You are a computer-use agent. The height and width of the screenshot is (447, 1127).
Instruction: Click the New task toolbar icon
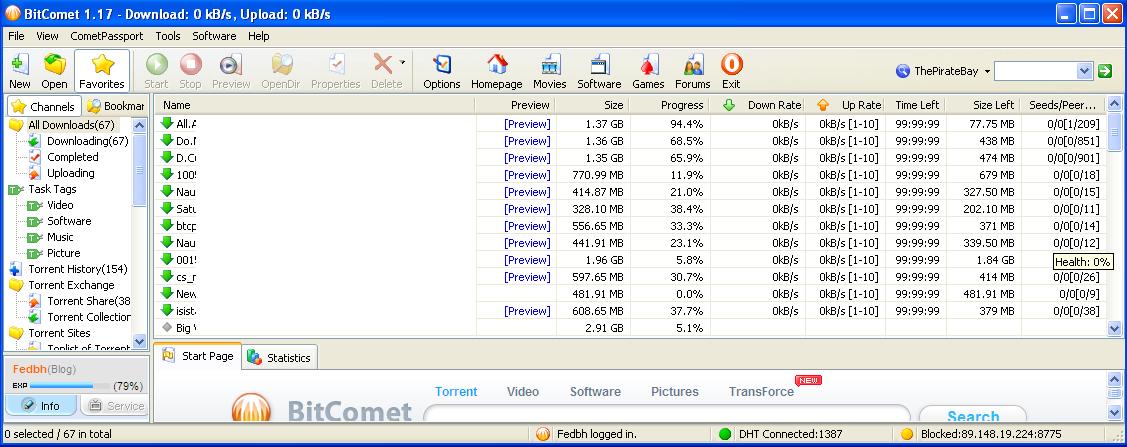coord(19,65)
